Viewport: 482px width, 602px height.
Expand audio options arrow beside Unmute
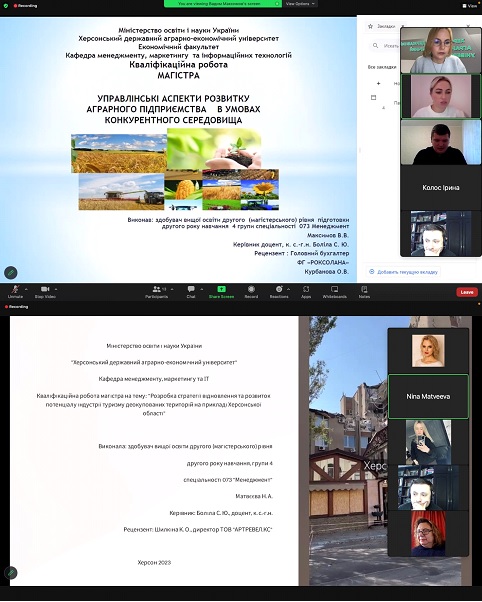(26, 289)
